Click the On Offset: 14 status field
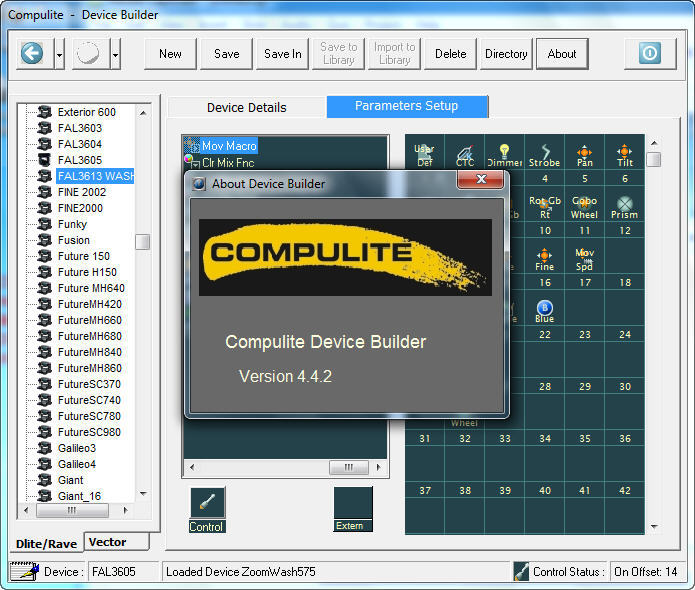 tap(646, 571)
